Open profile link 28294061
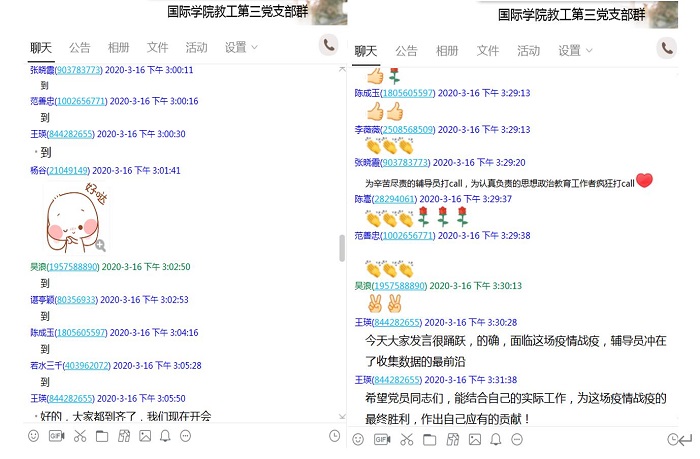700x459 pixels. coord(396,199)
